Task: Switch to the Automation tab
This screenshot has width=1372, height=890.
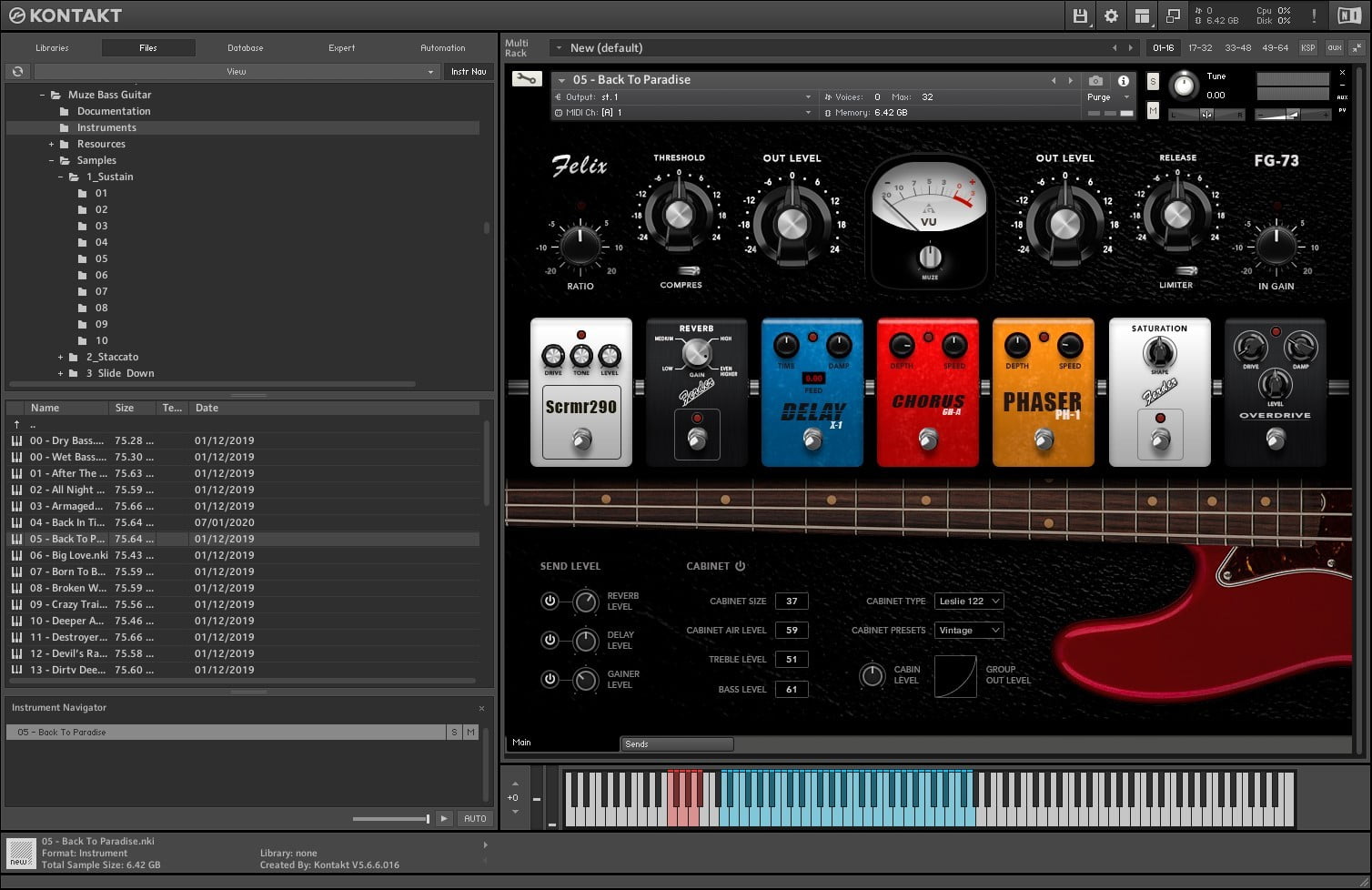Action: pyautogui.click(x=442, y=47)
